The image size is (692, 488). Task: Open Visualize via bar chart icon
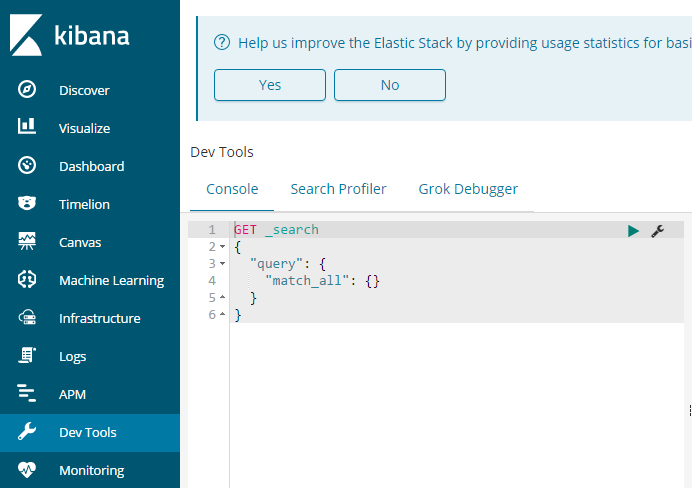28,128
